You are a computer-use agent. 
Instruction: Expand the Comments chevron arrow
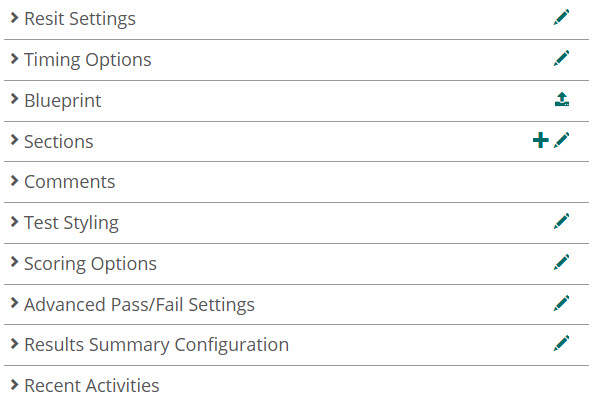pyautogui.click(x=14, y=181)
